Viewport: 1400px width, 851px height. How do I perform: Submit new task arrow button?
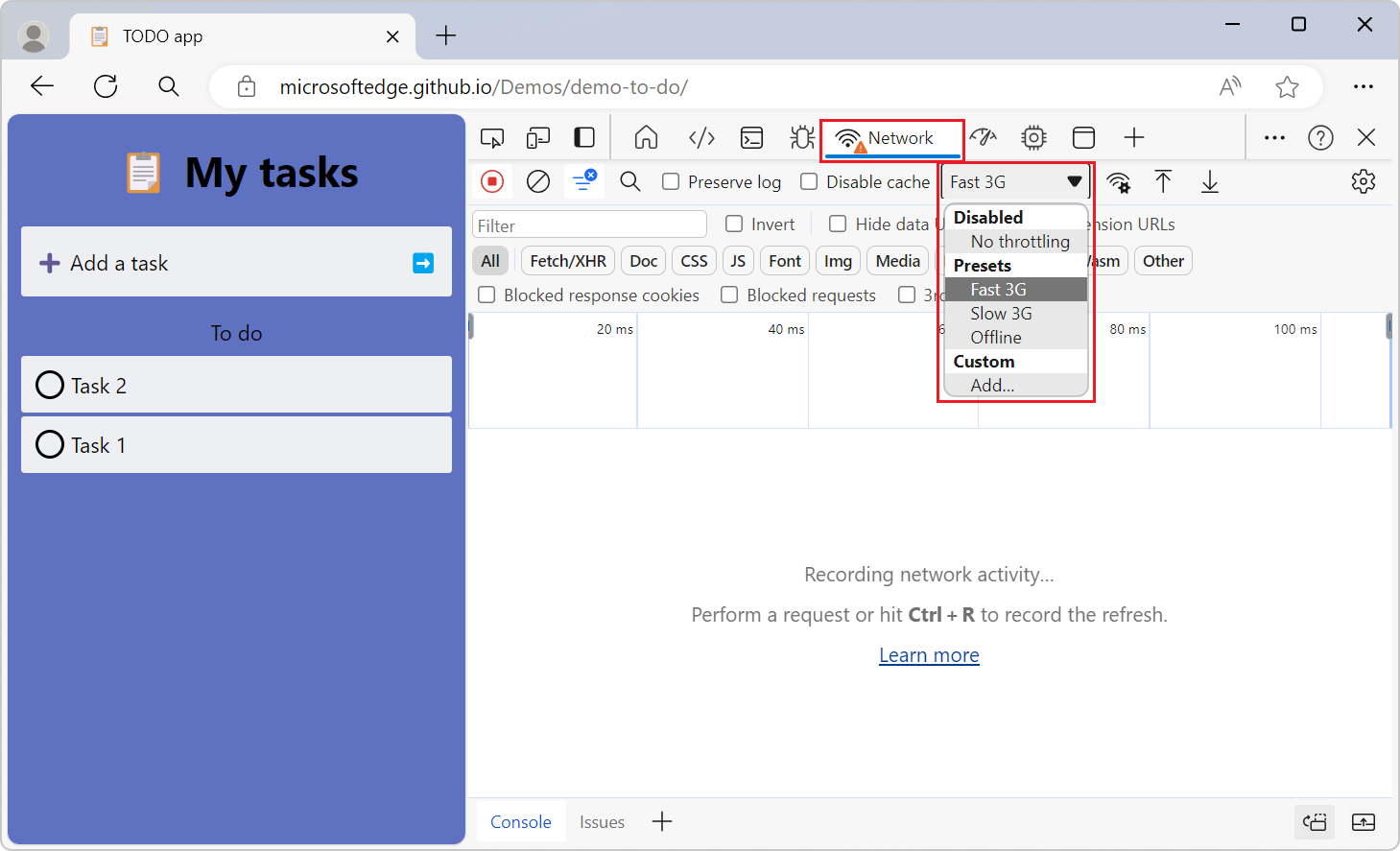tap(423, 263)
